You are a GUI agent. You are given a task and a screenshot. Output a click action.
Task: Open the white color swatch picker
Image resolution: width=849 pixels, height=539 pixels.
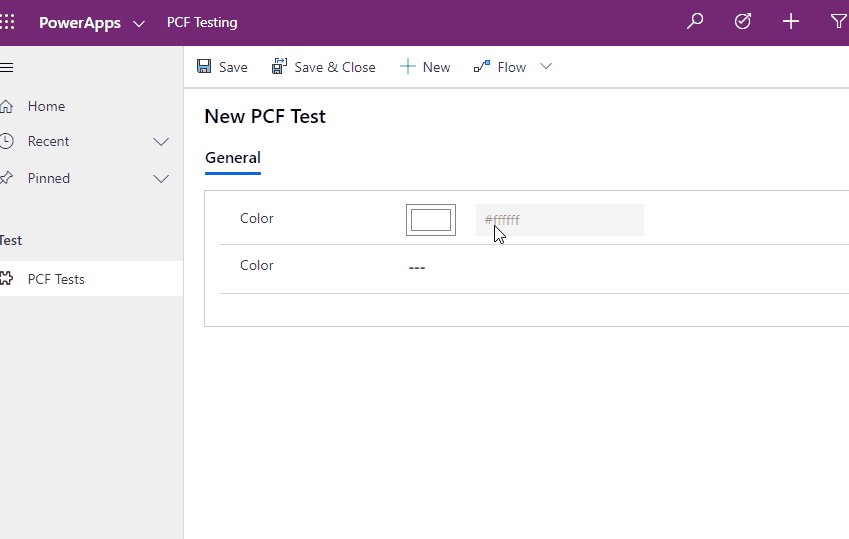click(431, 220)
